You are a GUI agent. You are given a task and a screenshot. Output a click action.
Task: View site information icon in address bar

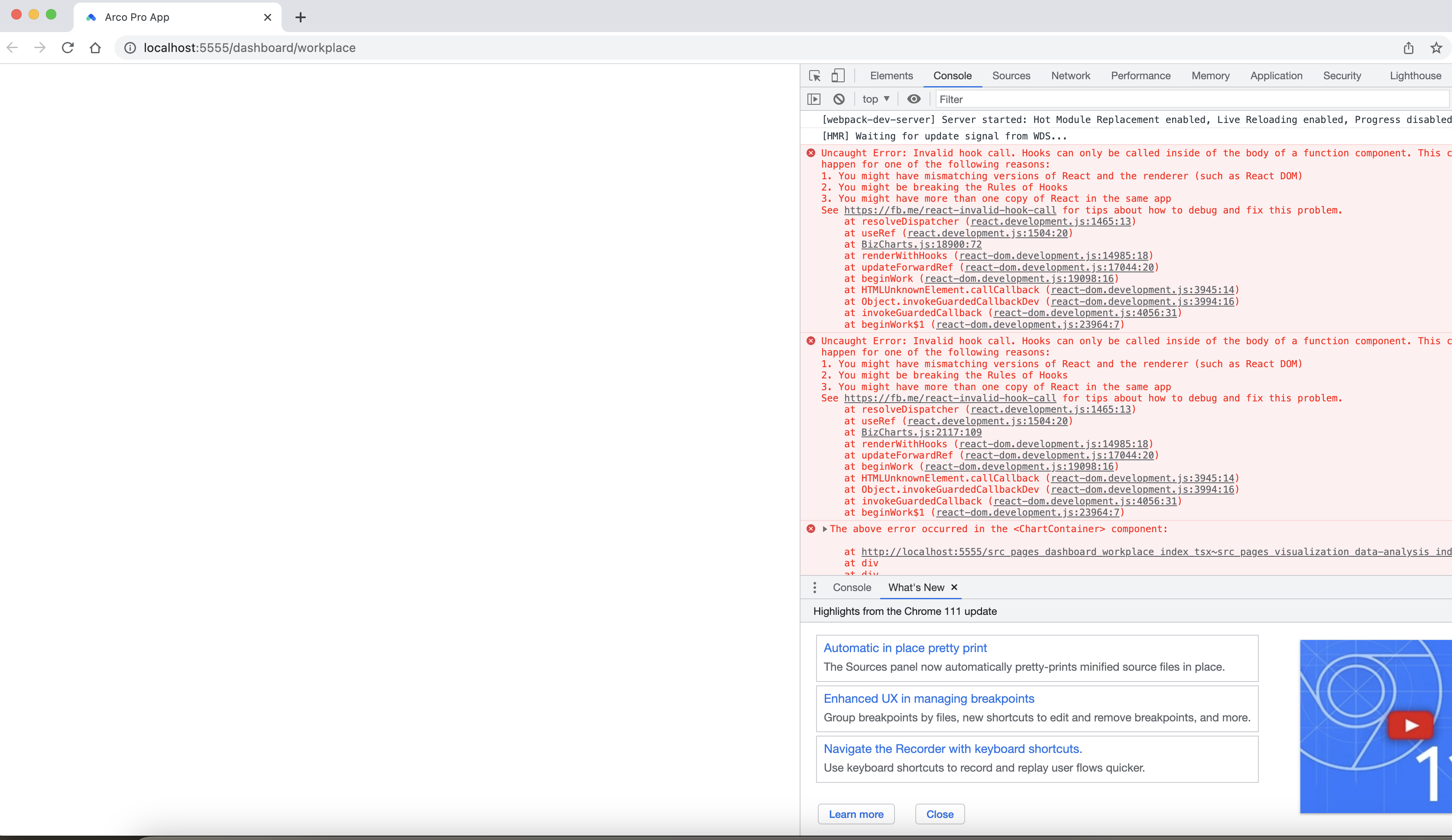click(130, 48)
